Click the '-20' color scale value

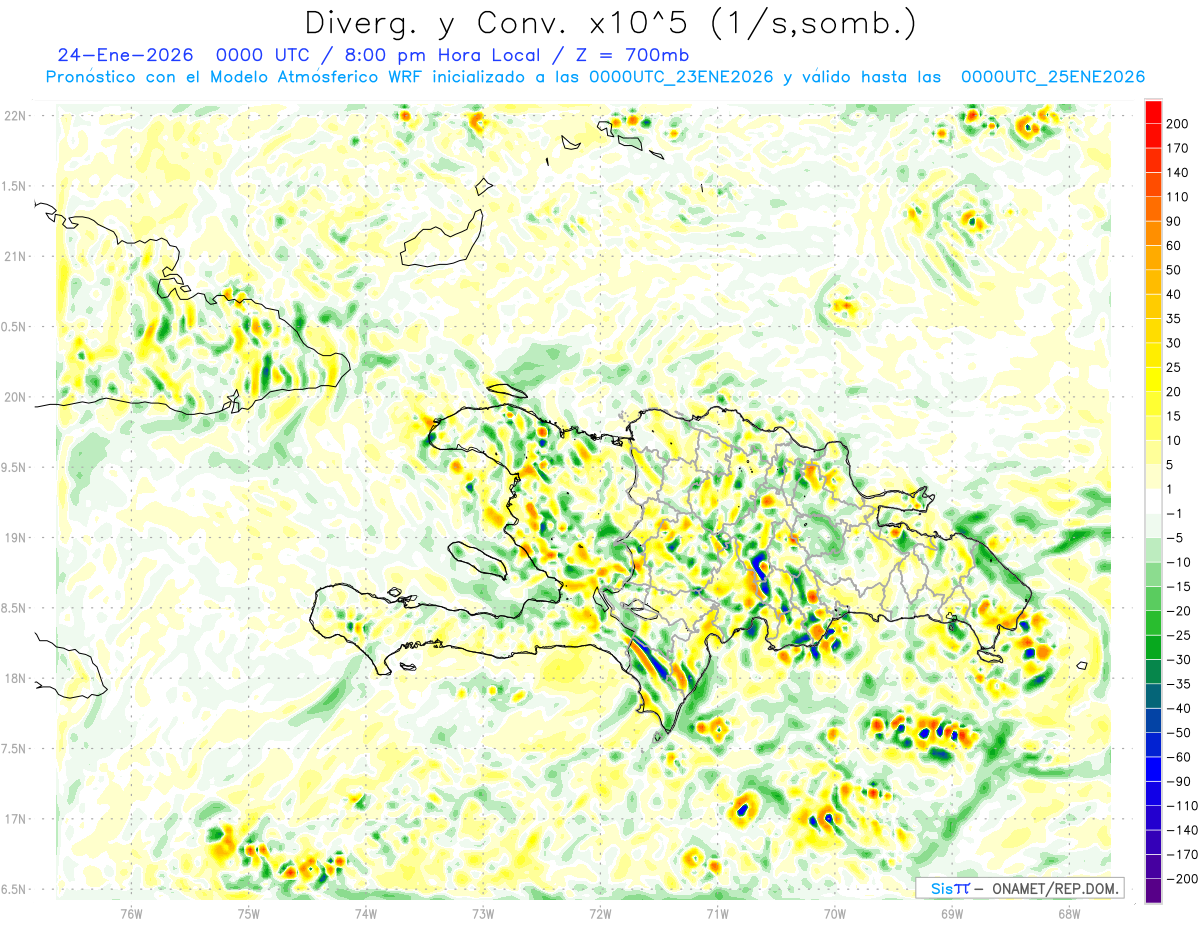[x=1178, y=611]
